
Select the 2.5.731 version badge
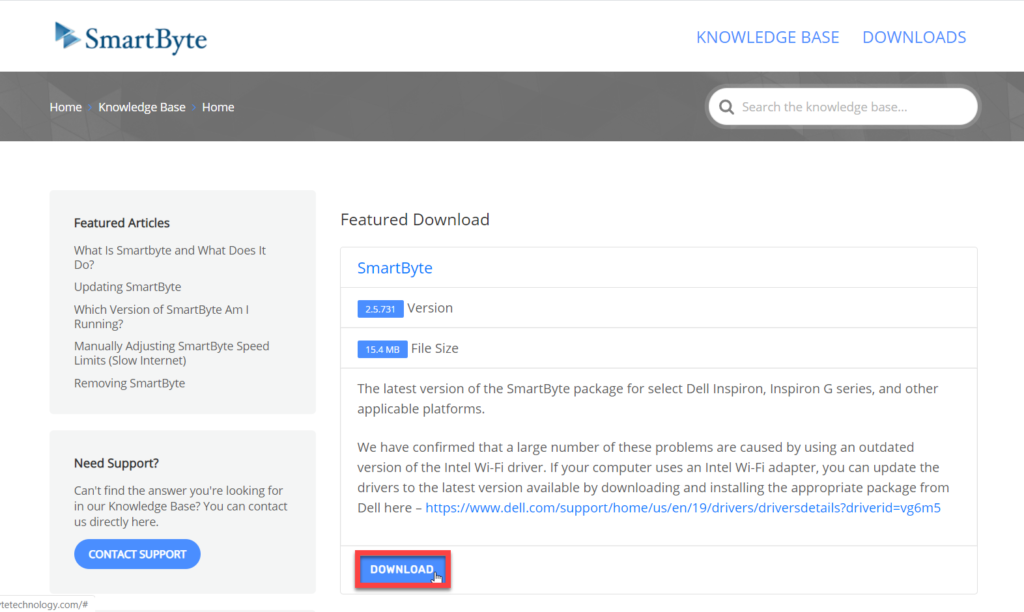380,308
